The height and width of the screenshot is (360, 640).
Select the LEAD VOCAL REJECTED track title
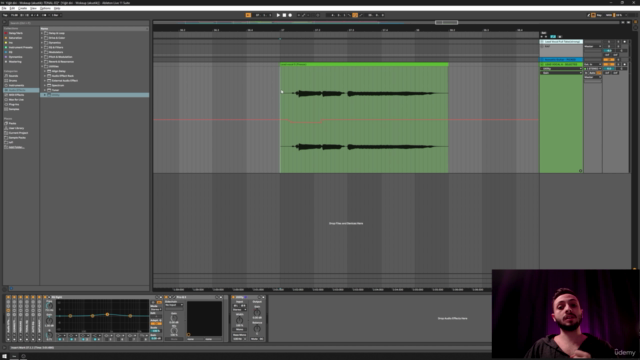[x=561, y=64]
